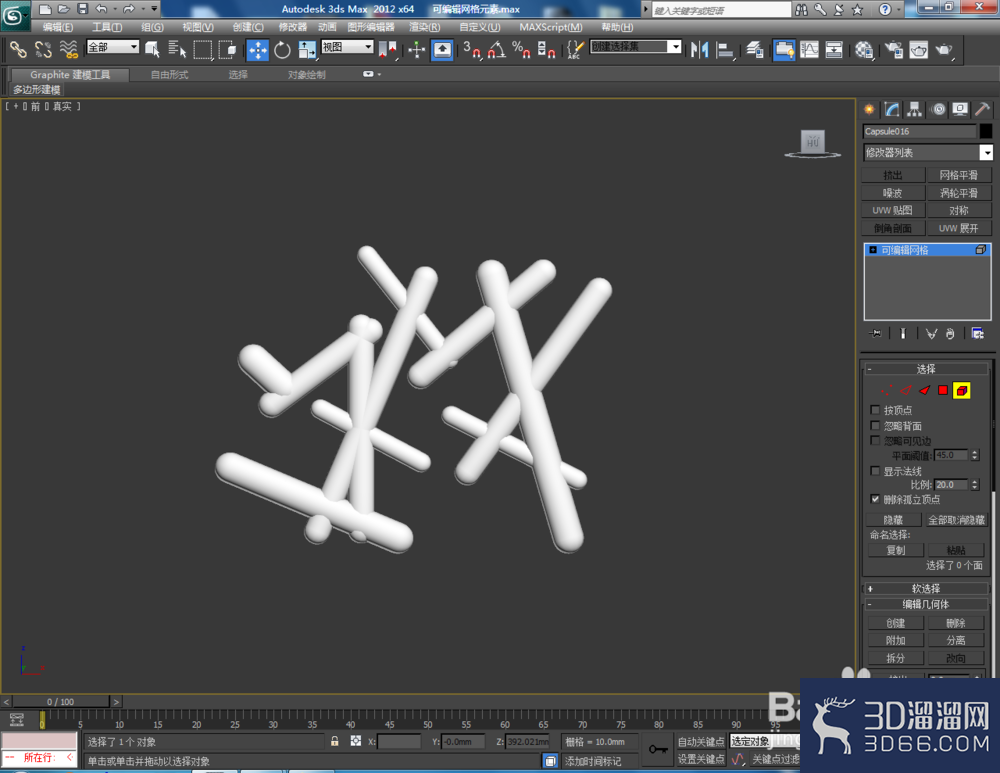Toggle 3D Snaps button
This screenshot has height=773, width=1000.
coord(472,49)
